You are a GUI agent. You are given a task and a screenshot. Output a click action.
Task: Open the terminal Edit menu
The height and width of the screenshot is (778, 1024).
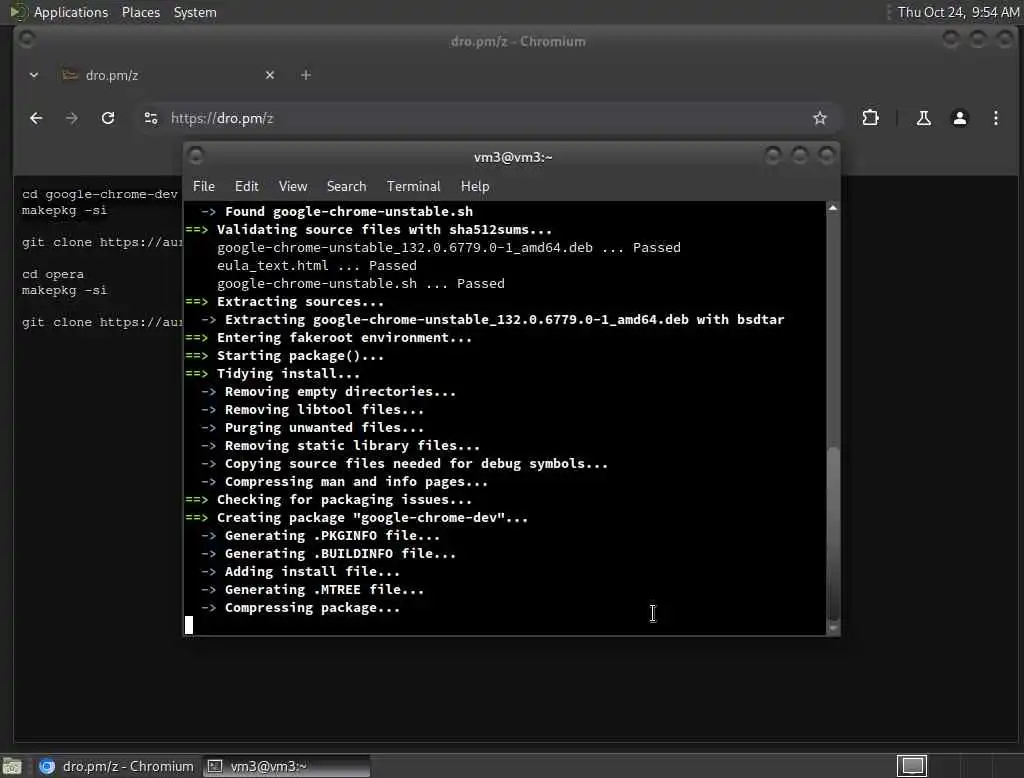247,186
